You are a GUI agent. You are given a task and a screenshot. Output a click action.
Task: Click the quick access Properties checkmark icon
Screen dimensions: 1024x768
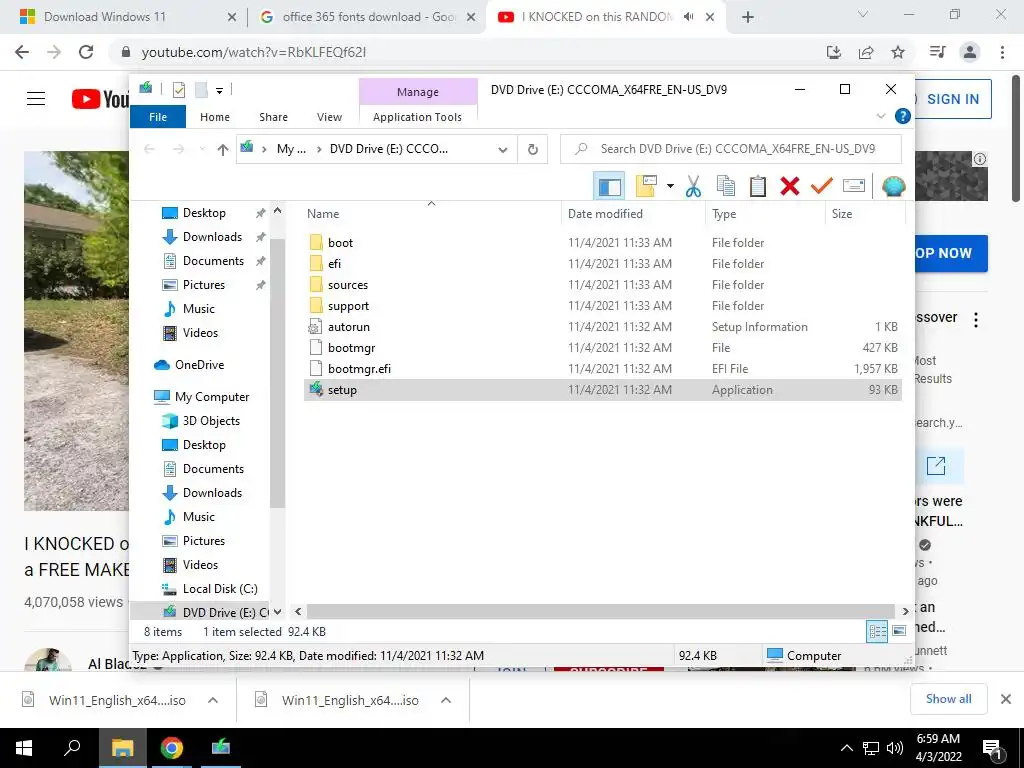(178, 90)
